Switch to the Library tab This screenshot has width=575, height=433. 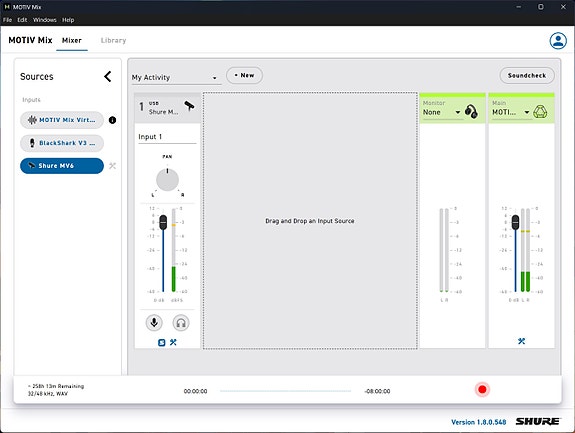pyautogui.click(x=113, y=40)
